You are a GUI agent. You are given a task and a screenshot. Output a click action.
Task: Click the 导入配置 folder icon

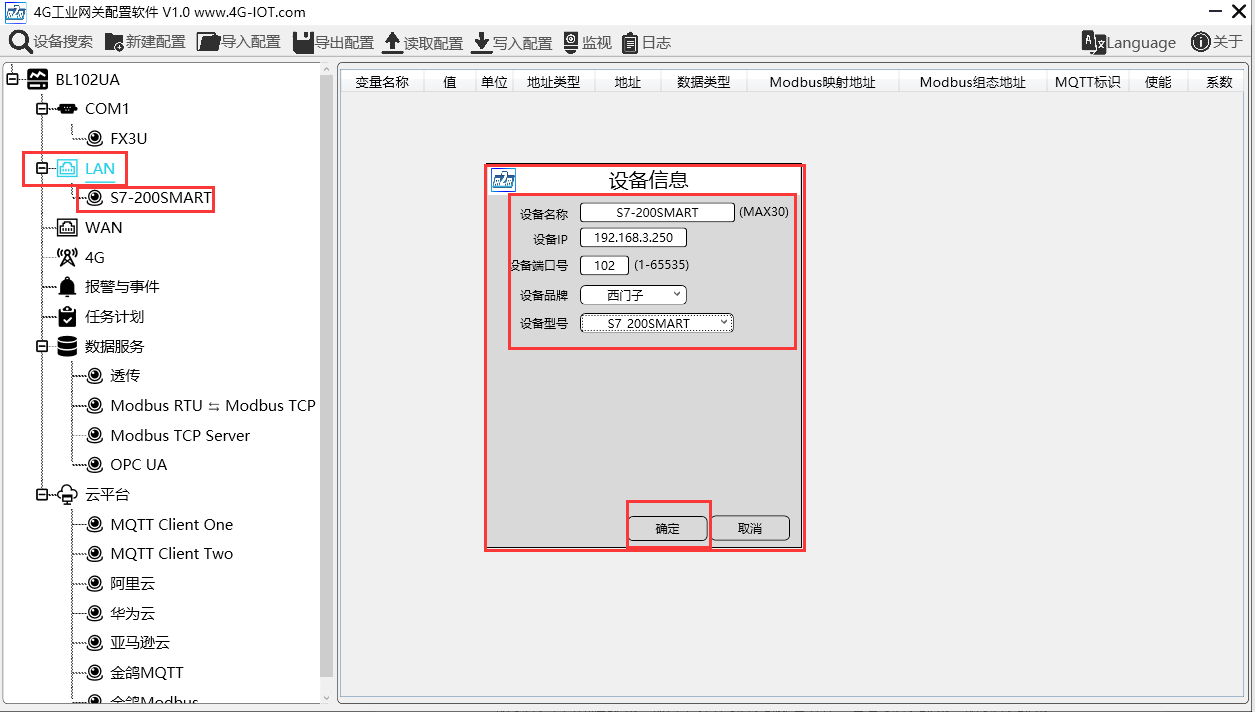tap(208, 42)
